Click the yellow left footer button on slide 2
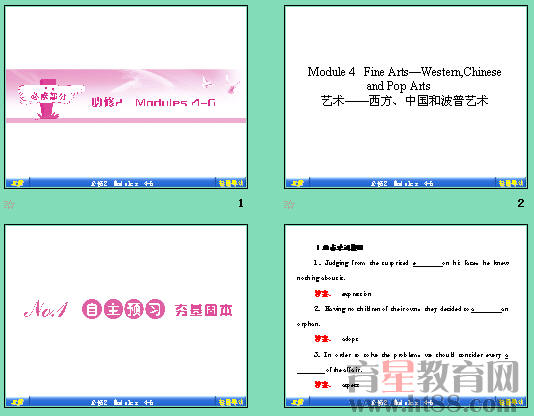Viewport: 534px width, 416px height. 297,183
